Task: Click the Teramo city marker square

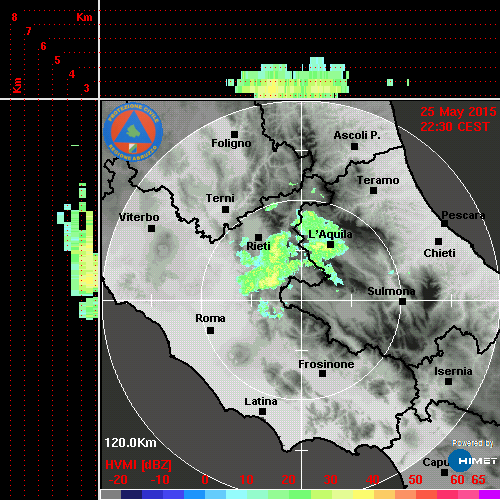Action: pyautogui.click(x=374, y=191)
